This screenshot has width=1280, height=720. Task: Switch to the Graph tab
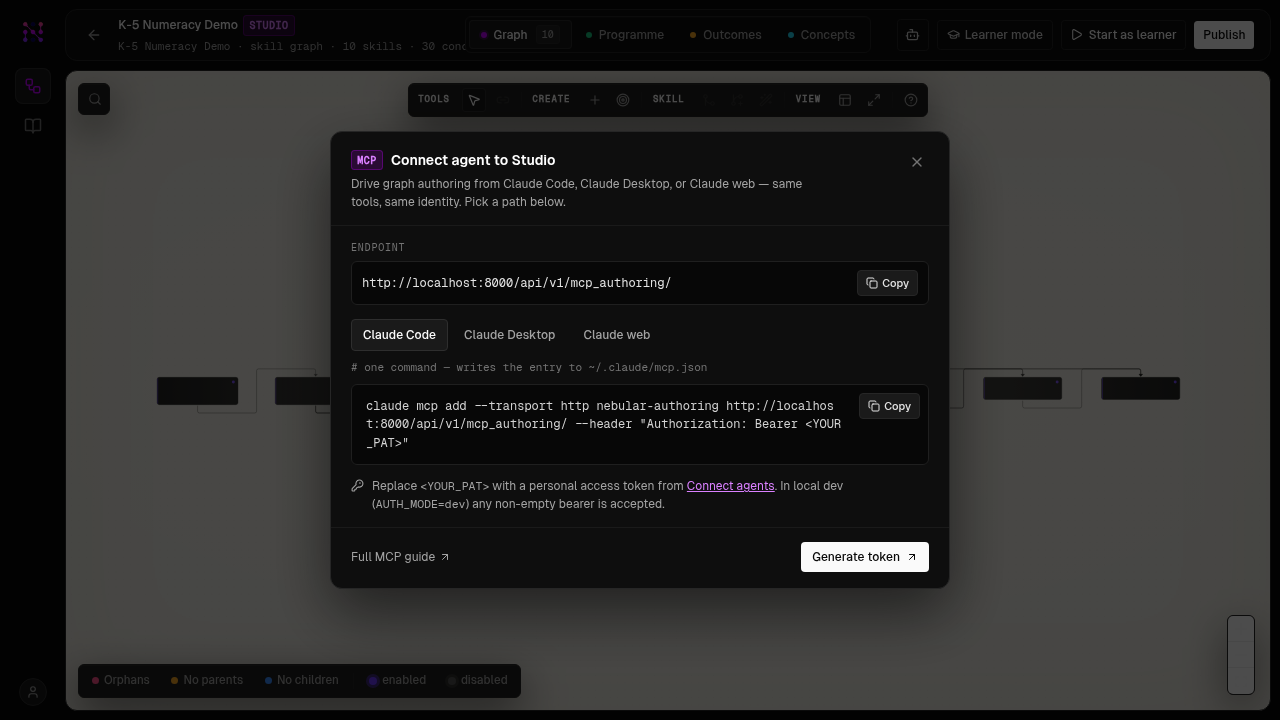pos(520,35)
